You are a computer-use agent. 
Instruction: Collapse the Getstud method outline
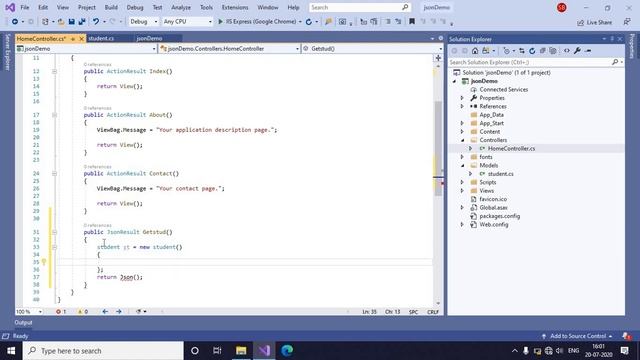coord(54,232)
